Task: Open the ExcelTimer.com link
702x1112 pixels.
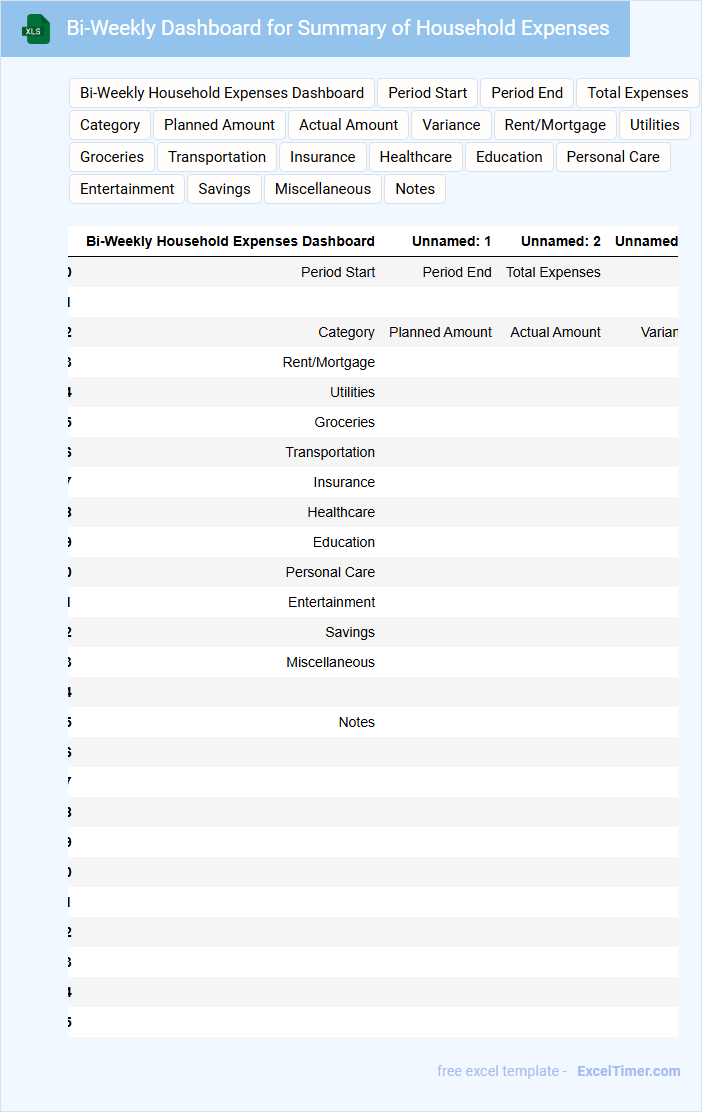Action: [x=628, y=1071]
